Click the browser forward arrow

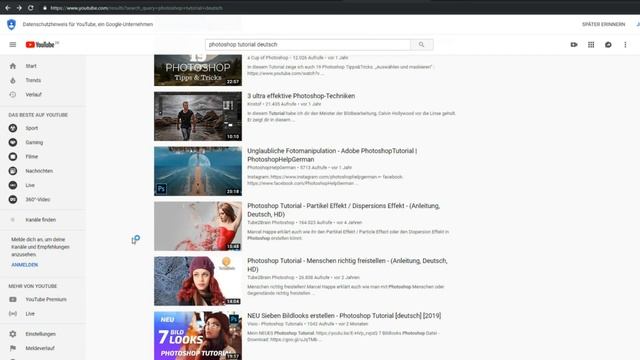point(19,8)
